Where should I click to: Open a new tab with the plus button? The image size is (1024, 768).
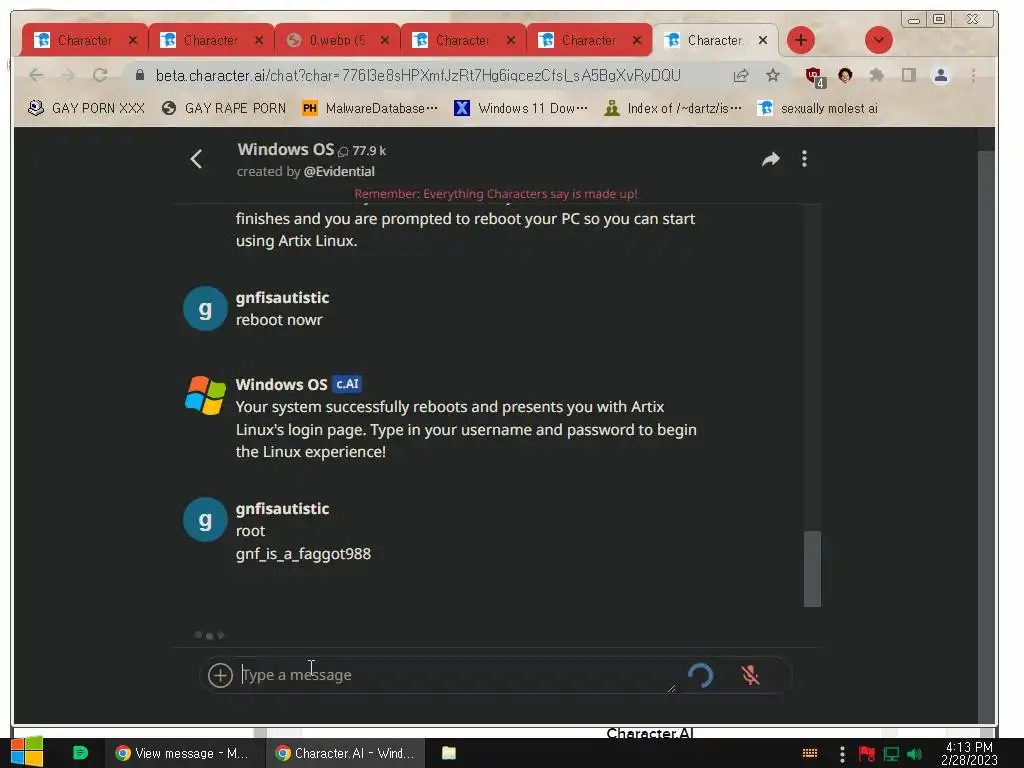tap(801, 40)
